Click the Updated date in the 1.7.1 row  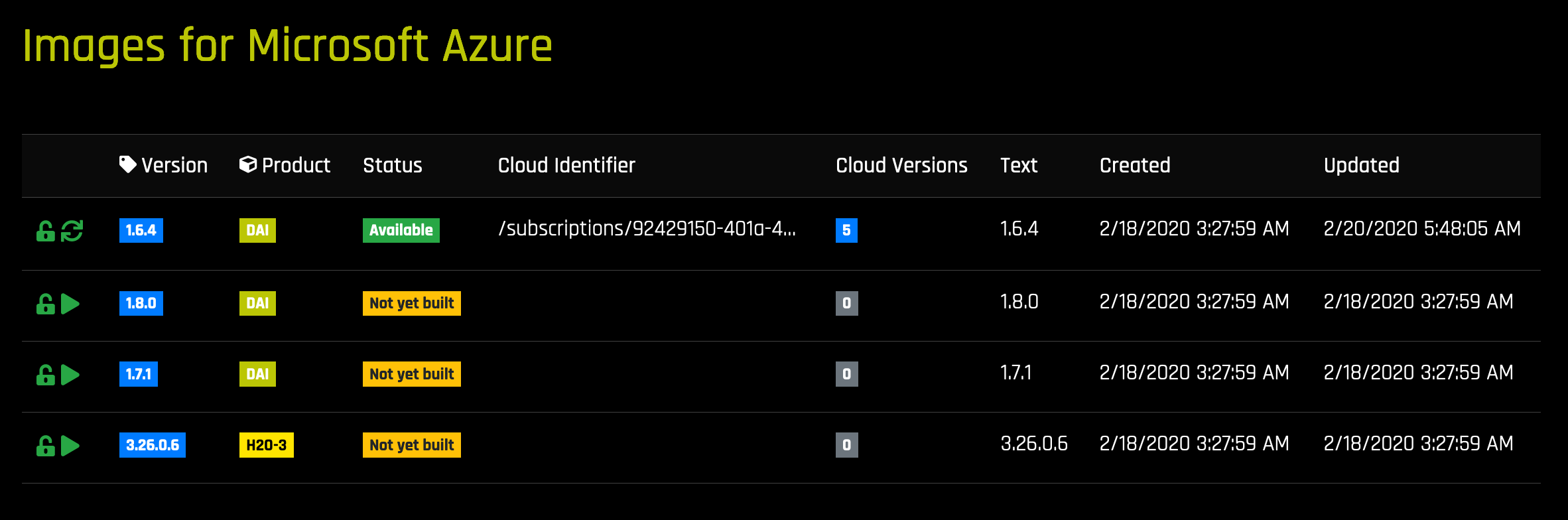(1419, 373)
